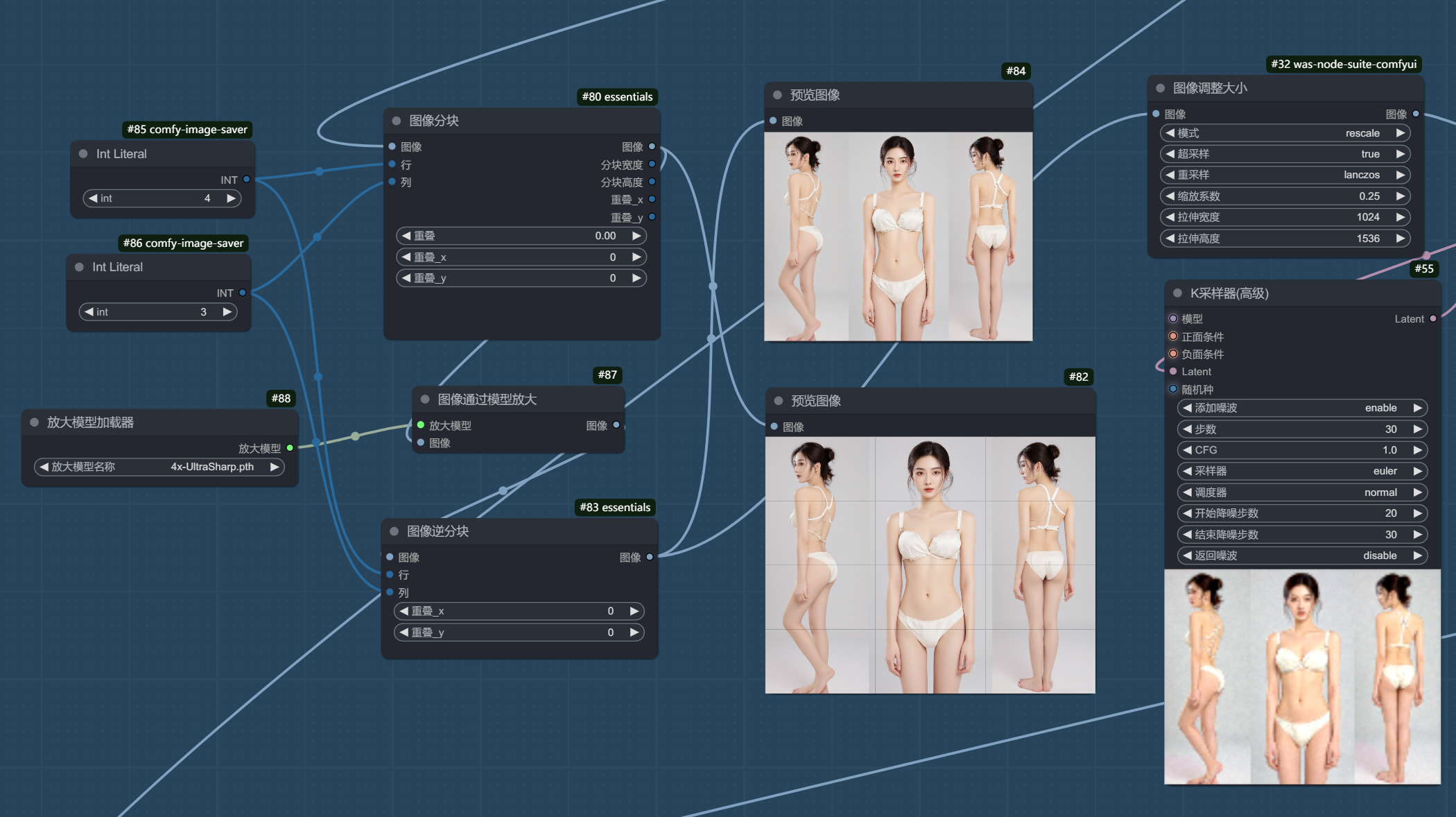The image size is (1456, 817).
Task: Collapse the K采样器(高级) node title dot
Action: [x=1177, y=293]
